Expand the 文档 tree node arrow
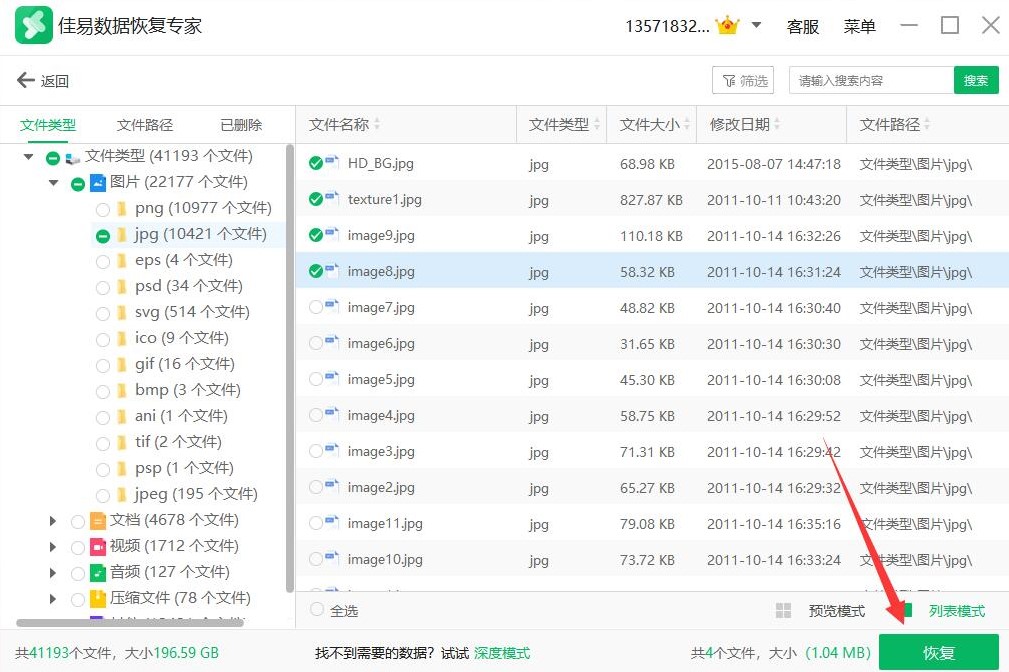The width and height of the screenshot is (1009, 672). click(x=54, y=521)
